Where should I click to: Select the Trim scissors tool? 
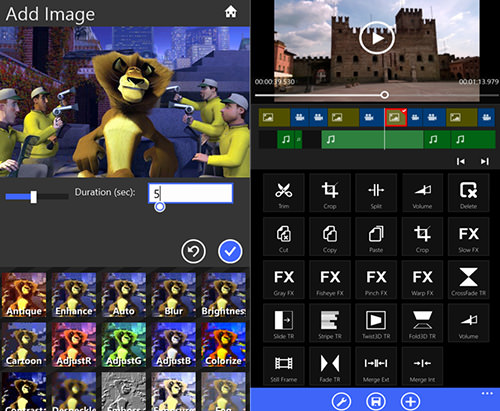[284, 193]
